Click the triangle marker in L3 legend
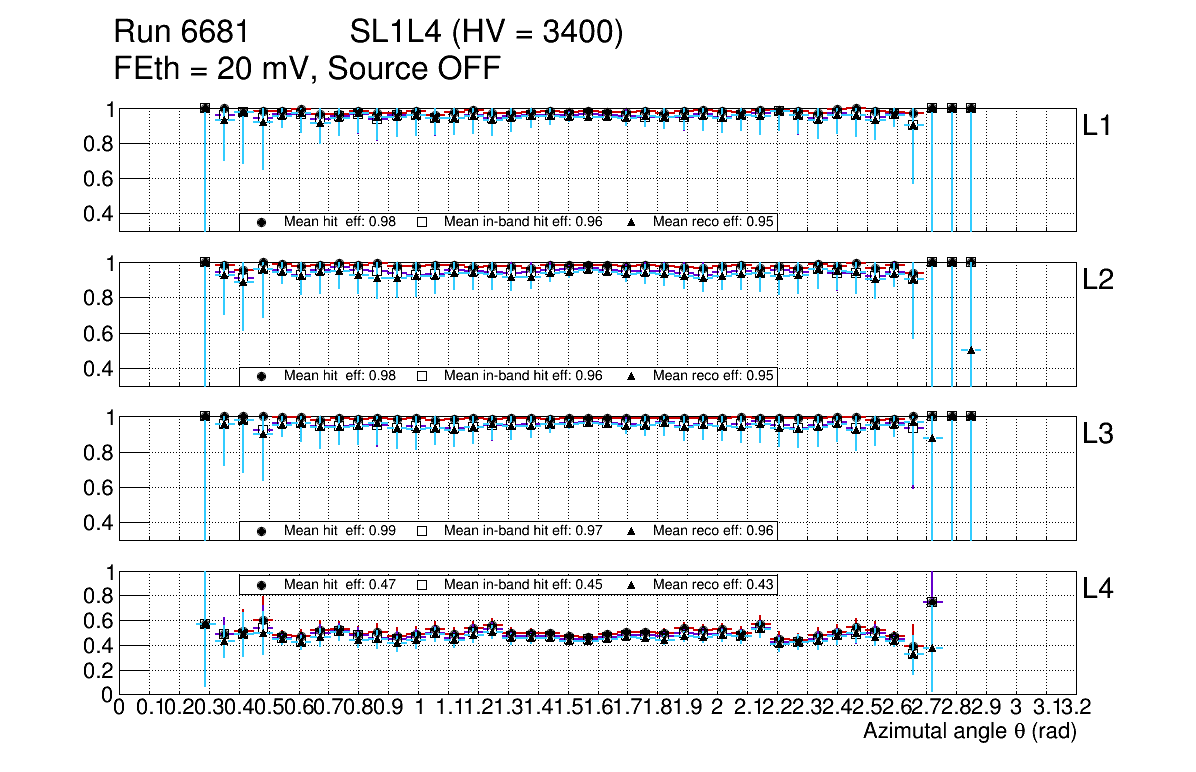The width and height of the screenshot is (1196, 772). point(631,531)
